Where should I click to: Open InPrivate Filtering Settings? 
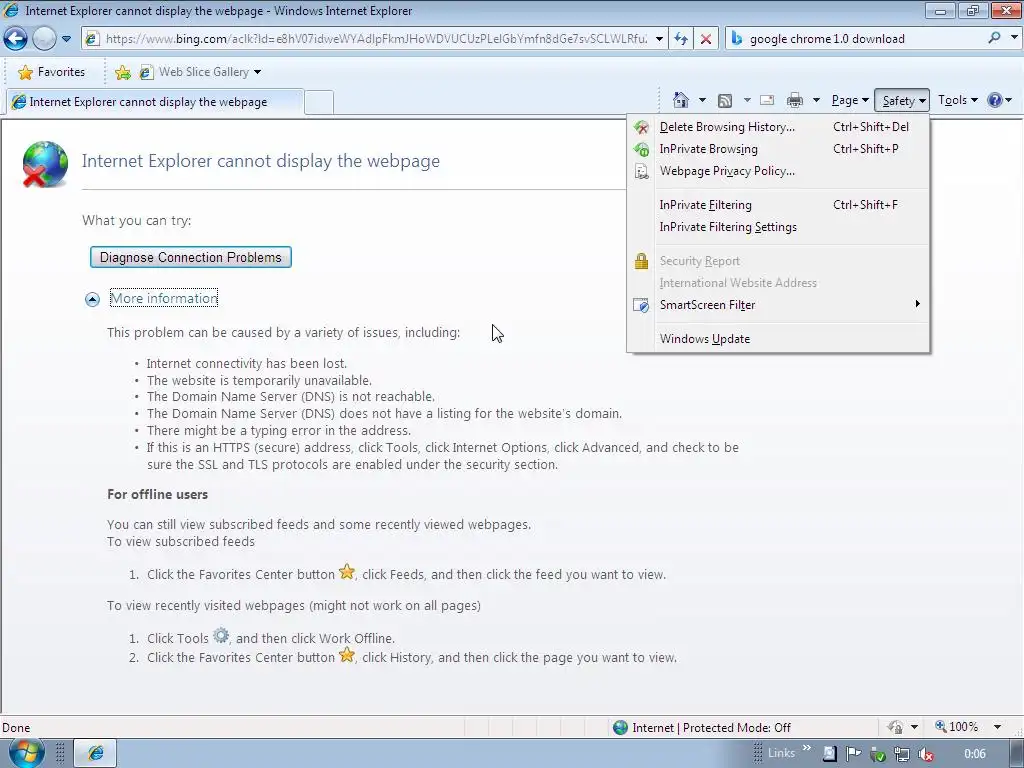point(778,227)
